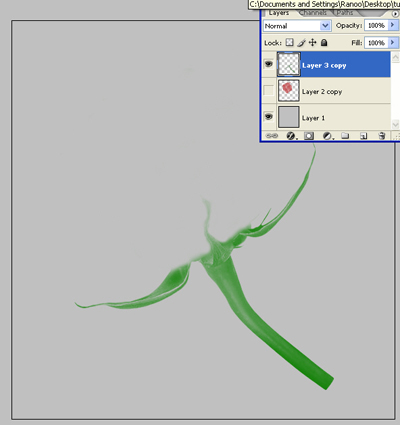Toggle lock position icon
400x425 pixels.
click(312, 43)
